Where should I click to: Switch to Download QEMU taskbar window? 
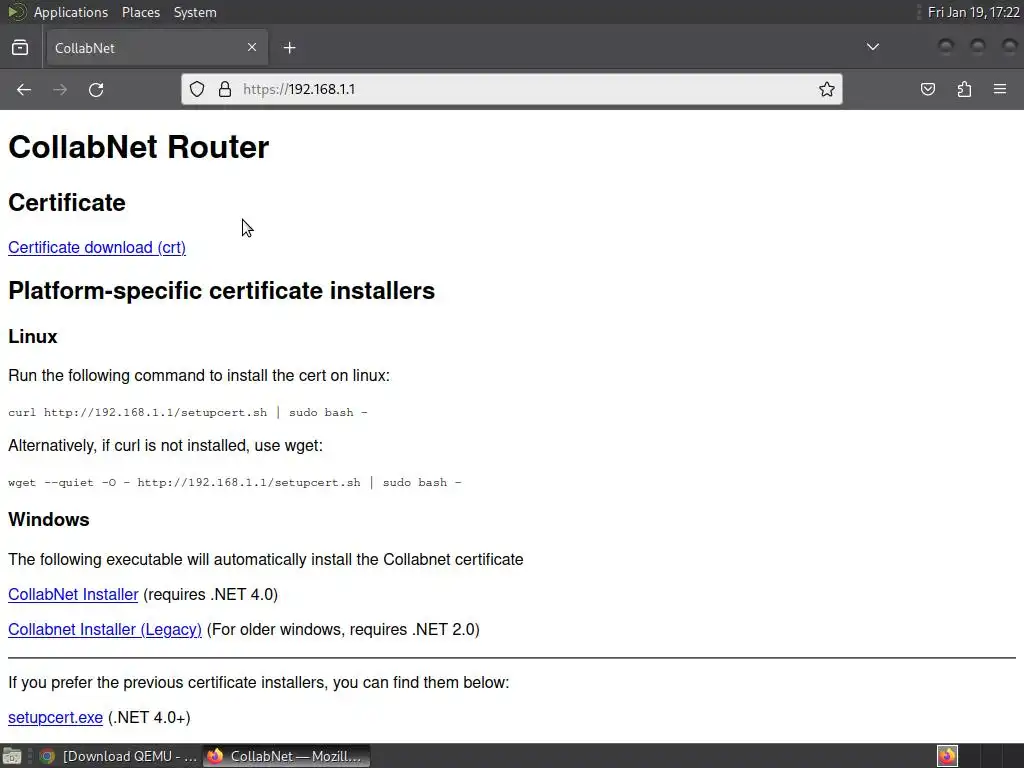click(118, 756)
